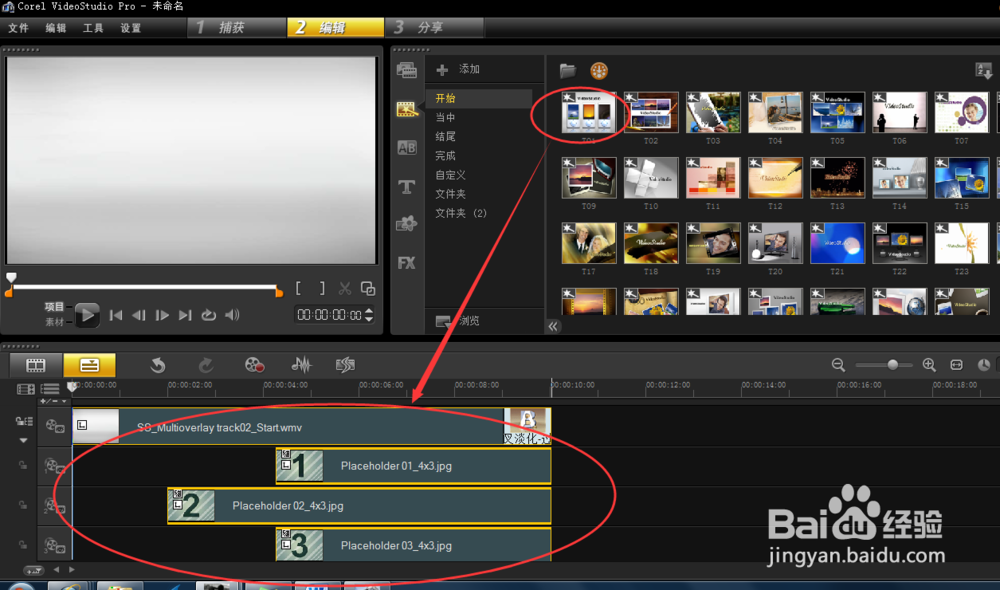Set the mark-in point bracket
The image size is (1000, 590).
(x=298, y=288)
